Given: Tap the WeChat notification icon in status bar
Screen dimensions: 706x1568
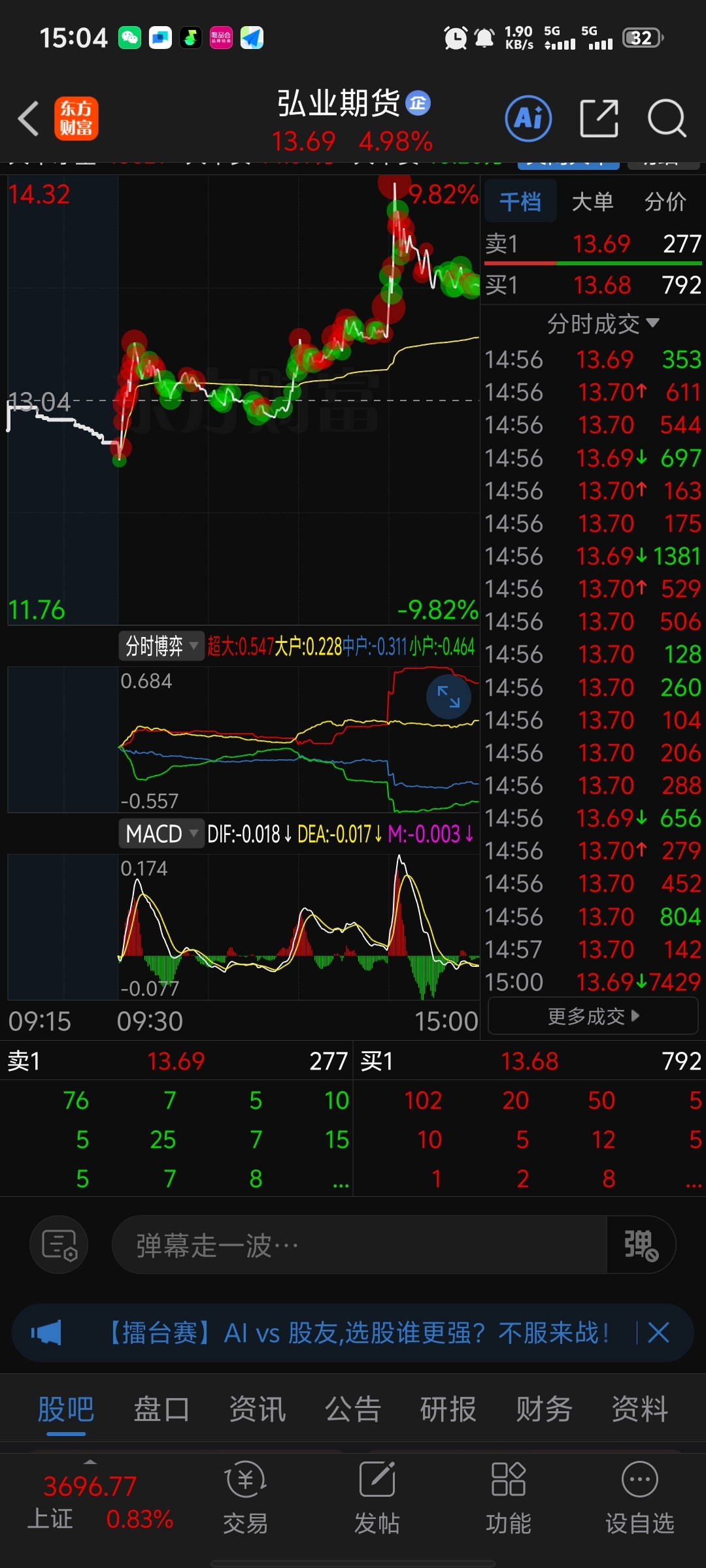Looking at the screenshot, I should coord(129,38).
